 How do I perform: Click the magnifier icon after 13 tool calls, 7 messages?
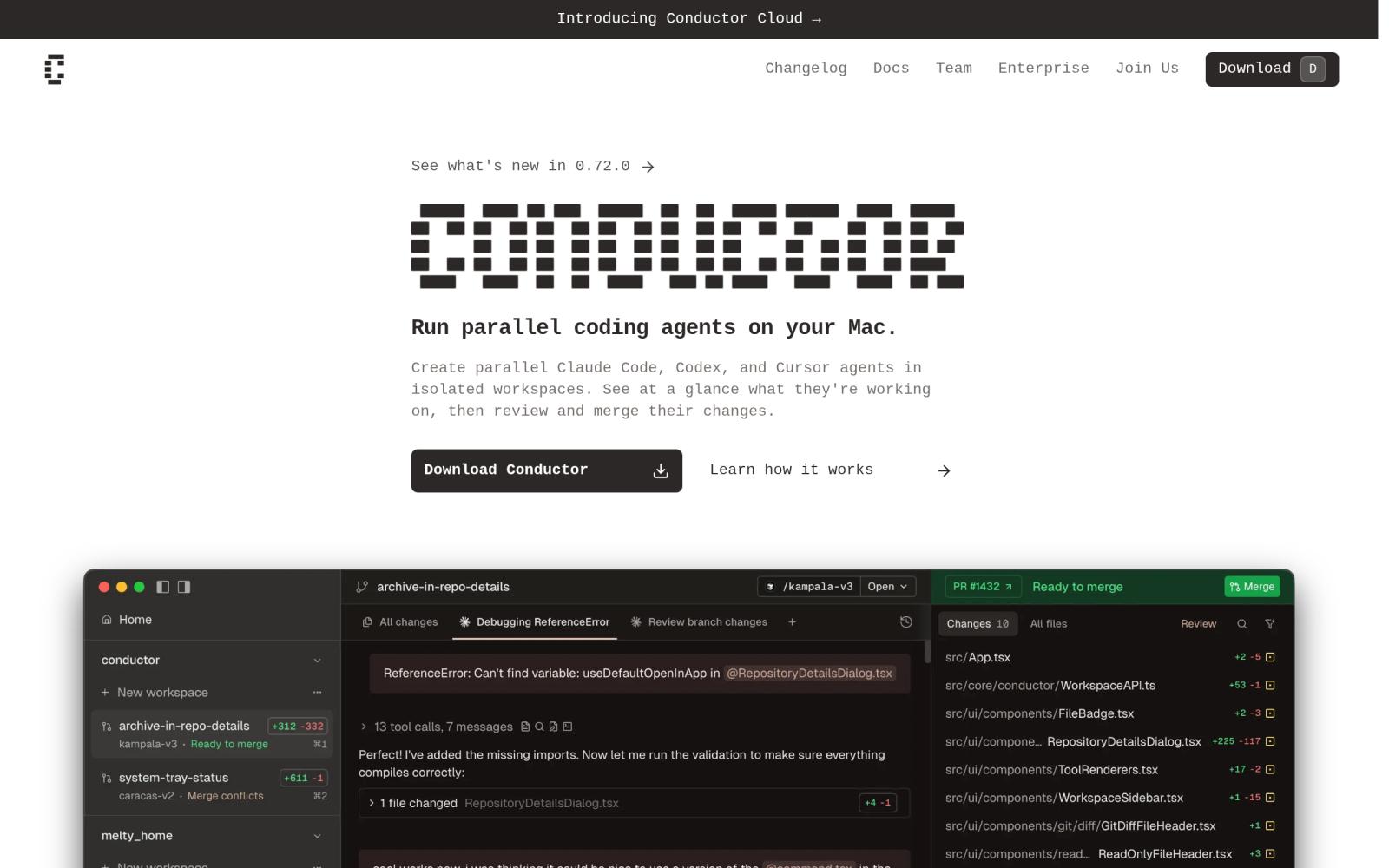click(x=539, y=727)
